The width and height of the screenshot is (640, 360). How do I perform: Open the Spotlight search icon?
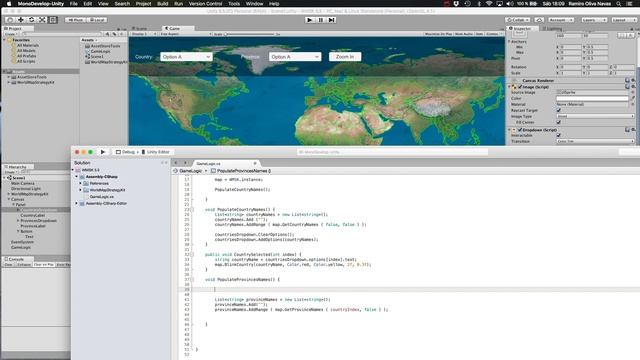619,4
